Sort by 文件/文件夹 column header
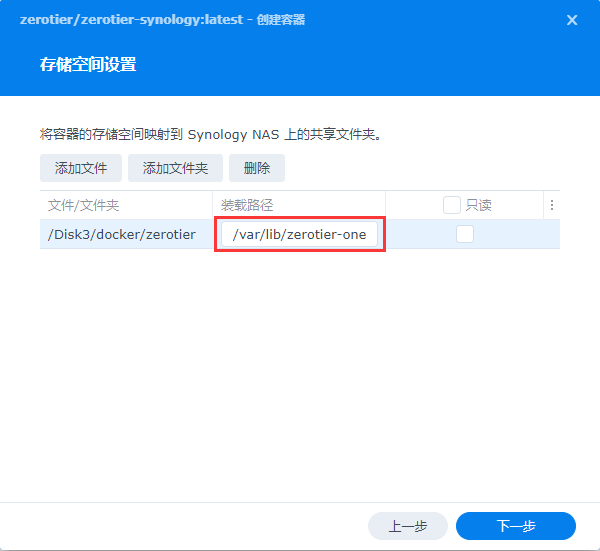Viewport: 600px width, 551px height. (x=84, y=205)
